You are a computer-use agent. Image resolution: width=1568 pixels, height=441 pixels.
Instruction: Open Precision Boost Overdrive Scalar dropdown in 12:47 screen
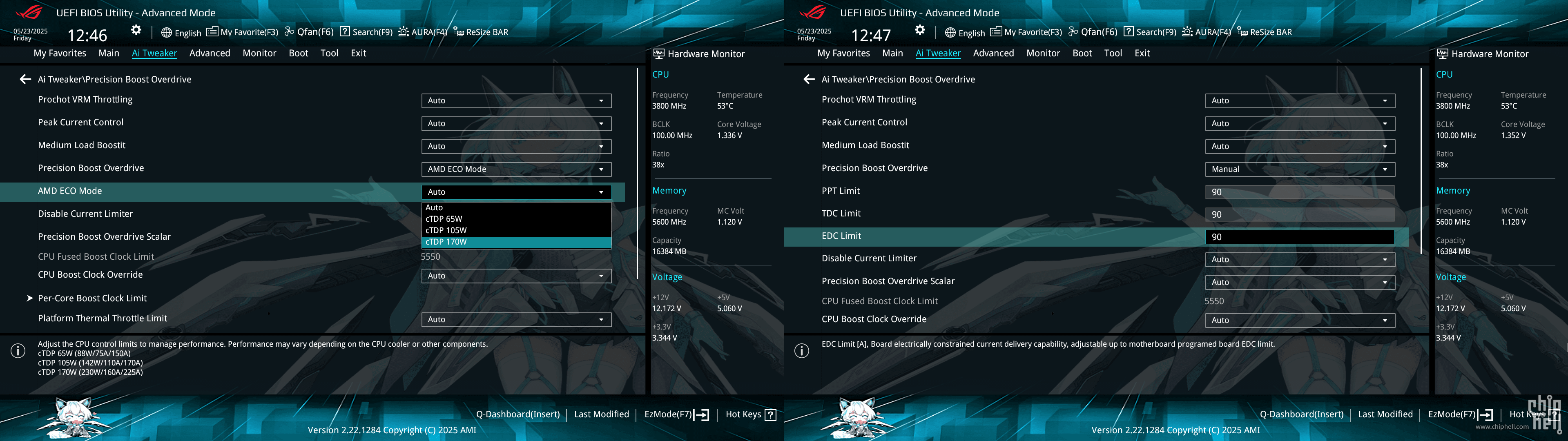(x=1300, y=282)
